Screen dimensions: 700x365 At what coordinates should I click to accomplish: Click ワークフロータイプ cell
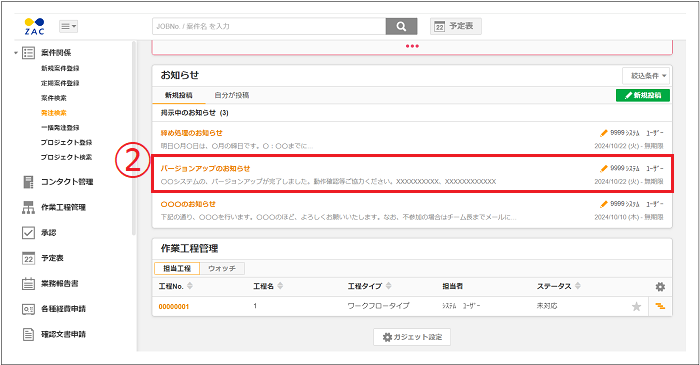379,306
